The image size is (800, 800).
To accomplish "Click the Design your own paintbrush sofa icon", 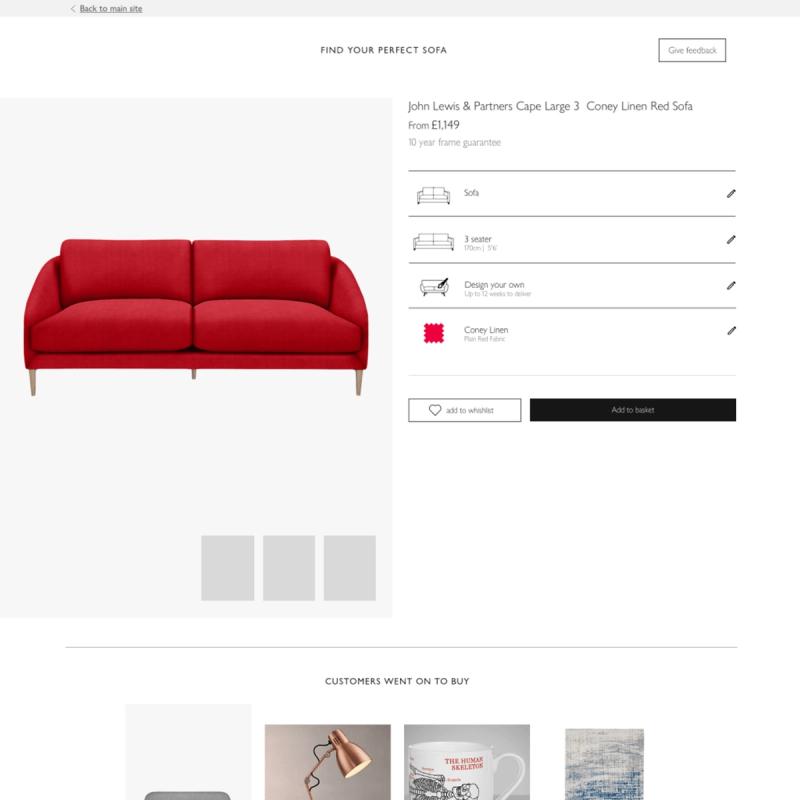I will 434,287.
